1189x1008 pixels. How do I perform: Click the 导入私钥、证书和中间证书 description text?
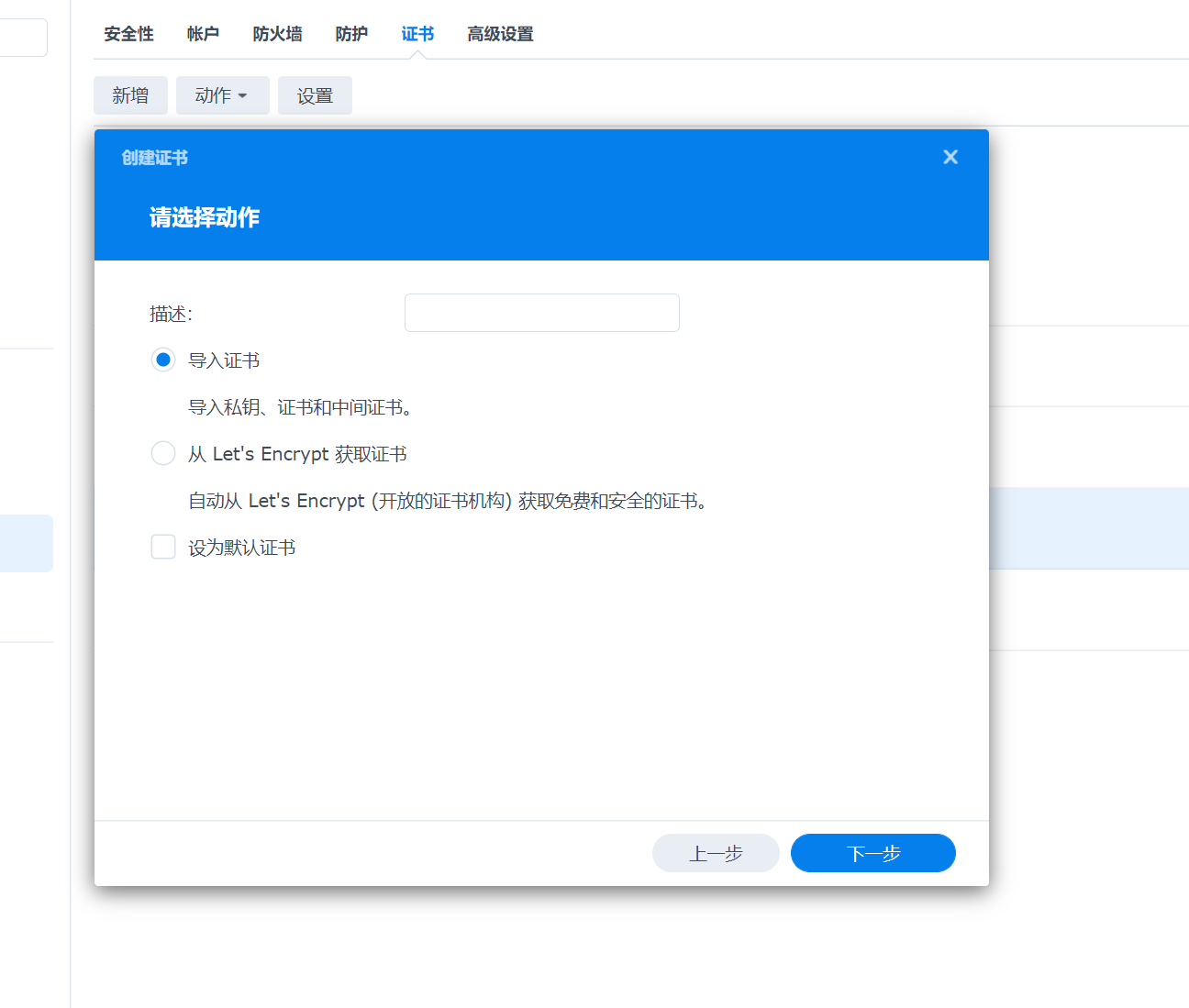pos(300,407)
